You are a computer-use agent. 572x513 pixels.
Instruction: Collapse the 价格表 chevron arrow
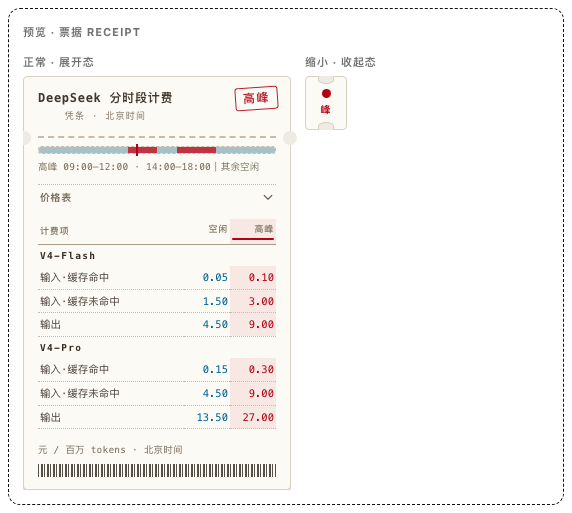pyautogui.click(x=268, y=197)
